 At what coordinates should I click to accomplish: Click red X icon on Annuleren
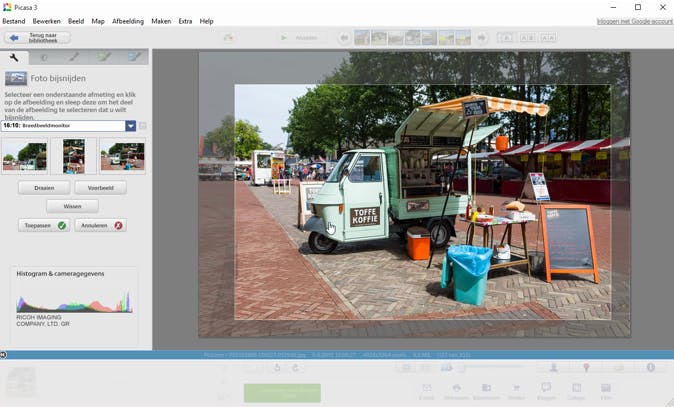(118, 226)
